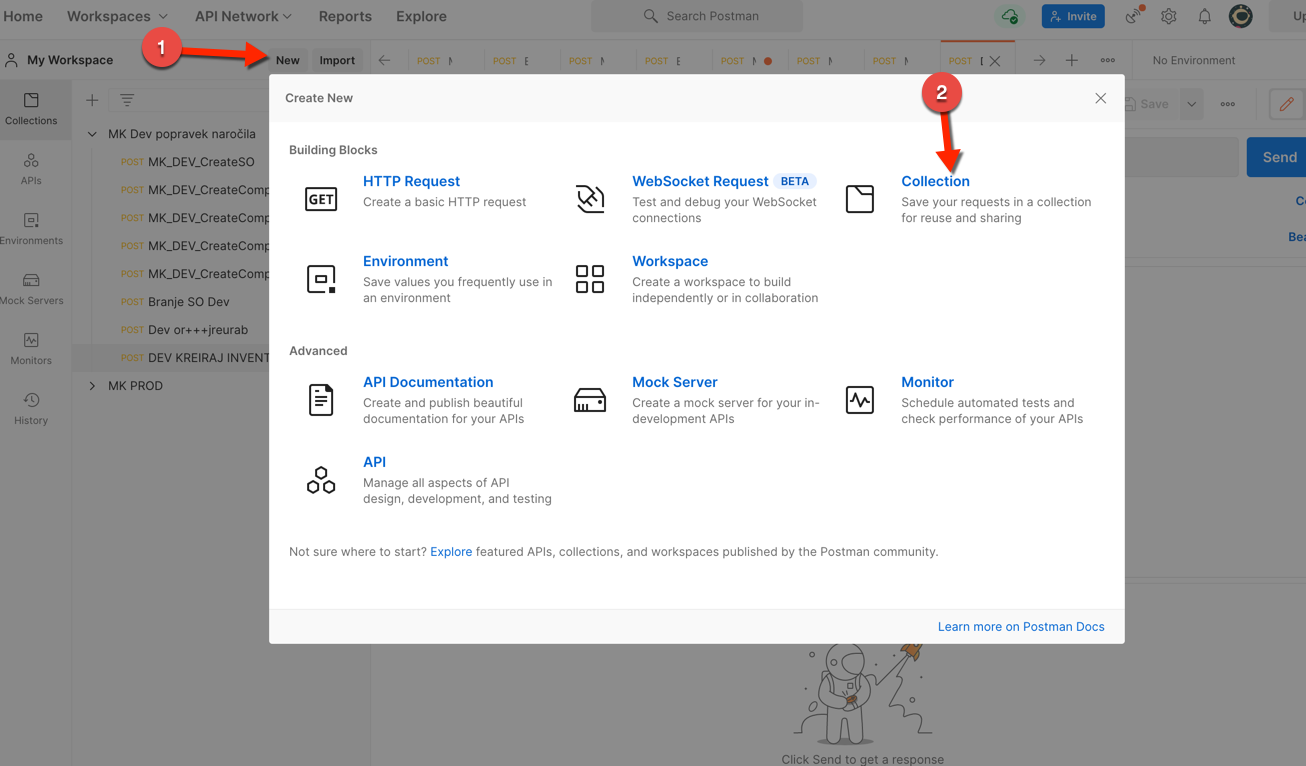
Task: Click the Import button
Action: click(337, 60)
